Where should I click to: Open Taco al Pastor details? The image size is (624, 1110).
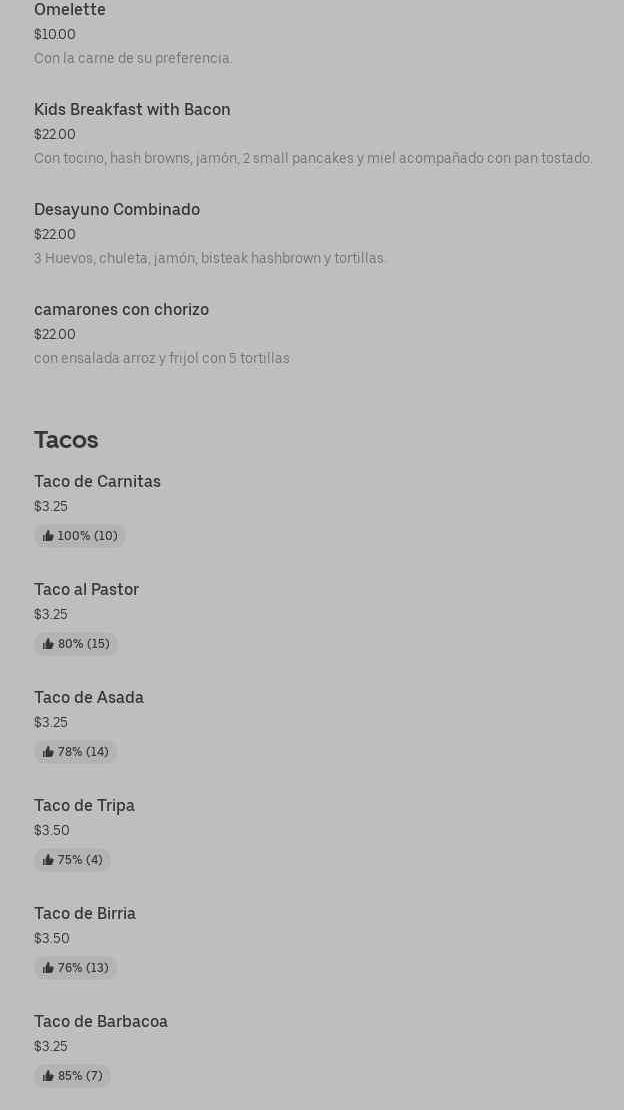[86, 590]
